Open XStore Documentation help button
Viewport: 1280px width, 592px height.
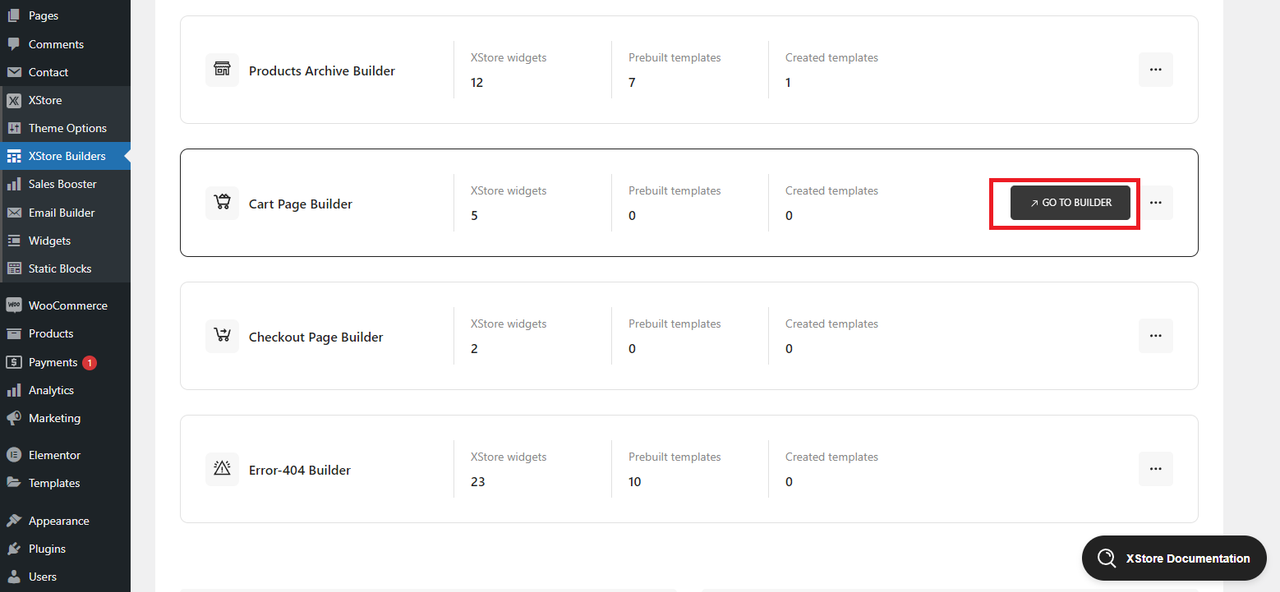point(1174,559)
